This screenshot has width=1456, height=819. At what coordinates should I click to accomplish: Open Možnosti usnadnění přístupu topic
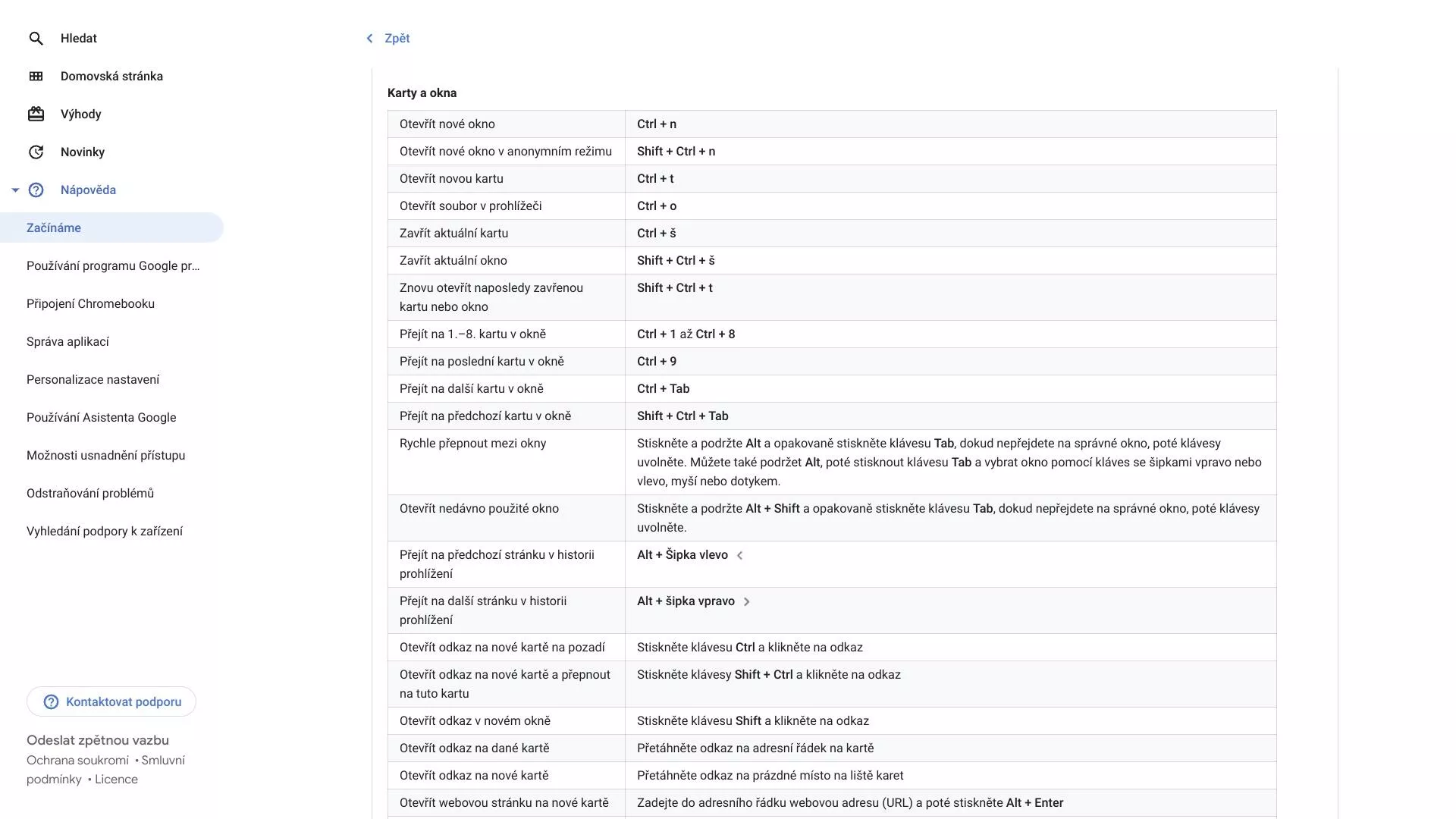tap(105, 455)
